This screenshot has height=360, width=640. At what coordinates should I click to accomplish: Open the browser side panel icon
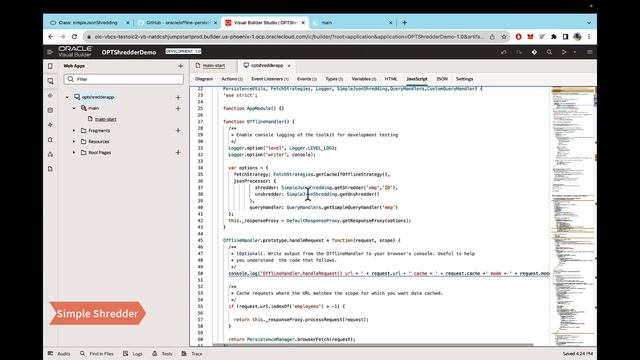pyautogui.click(x=565, y=37)
